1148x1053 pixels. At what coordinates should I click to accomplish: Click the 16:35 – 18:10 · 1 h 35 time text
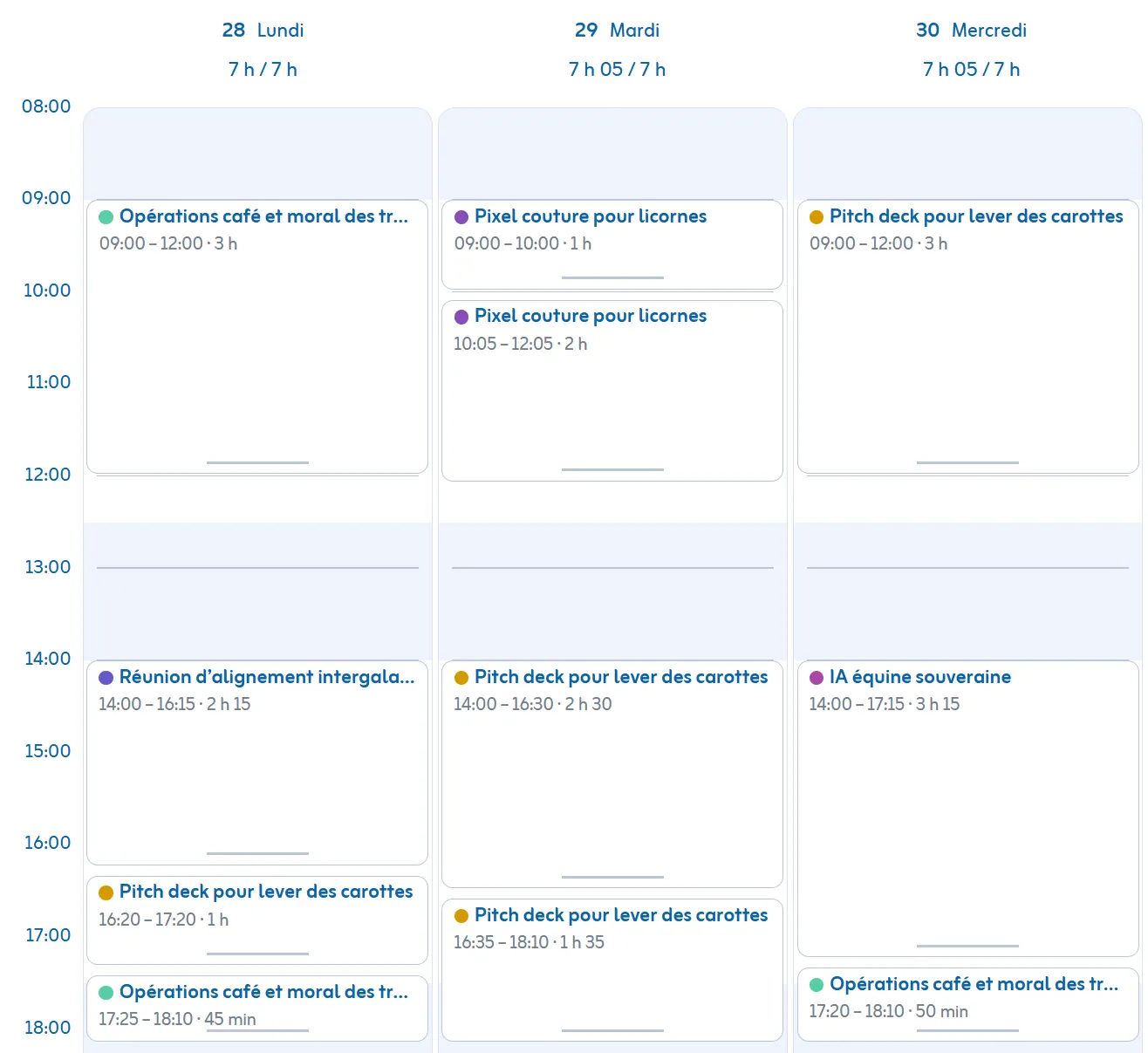(529, 942)
